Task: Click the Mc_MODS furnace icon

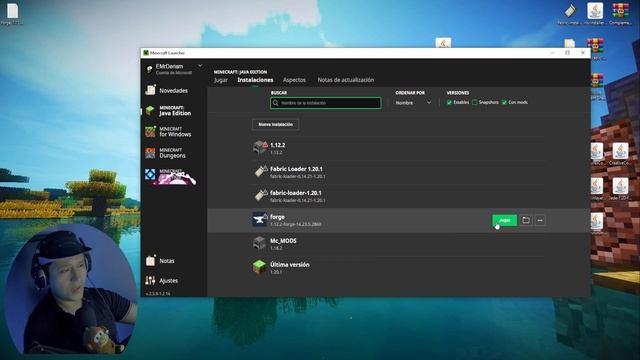Action: click(x=260, y=243)
